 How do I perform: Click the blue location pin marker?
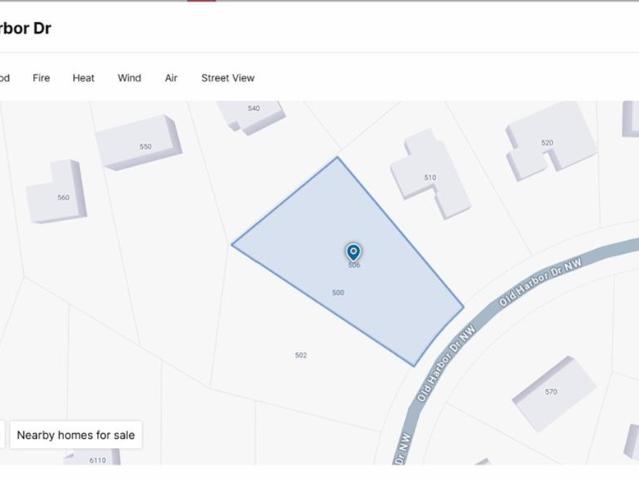click(x=353, y=251)
